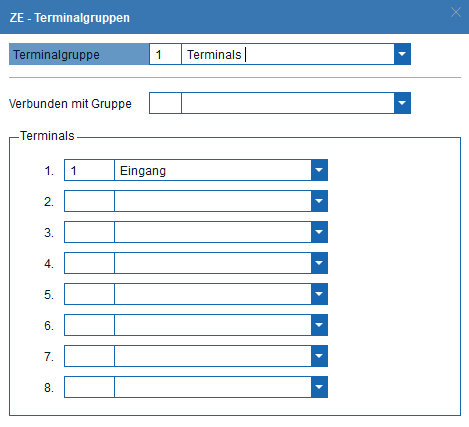Click the Verbunden mit Gruppe name field
Screen dimensions: 469x427
(288, 103)
